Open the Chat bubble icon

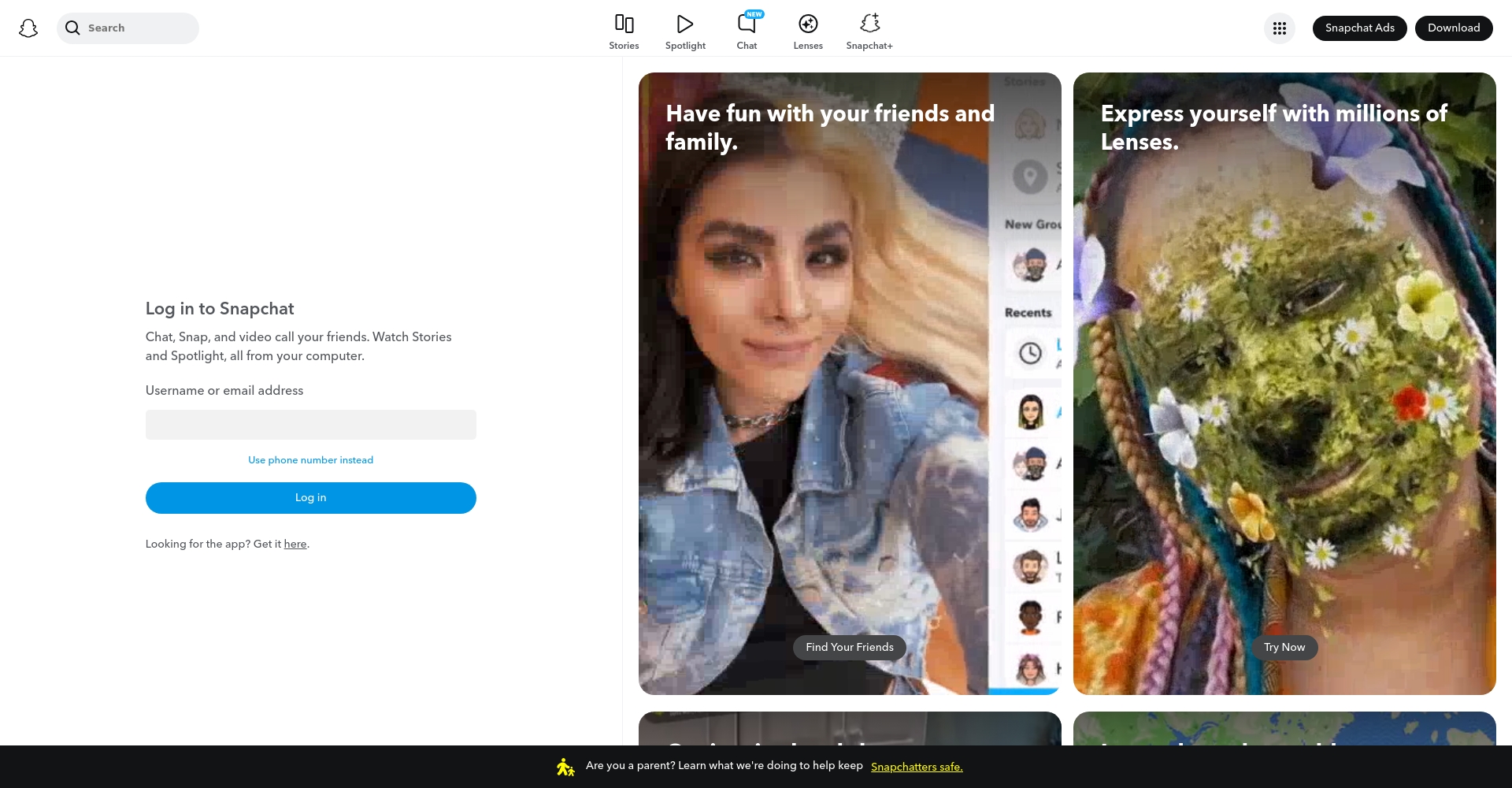tap(746, 24)
